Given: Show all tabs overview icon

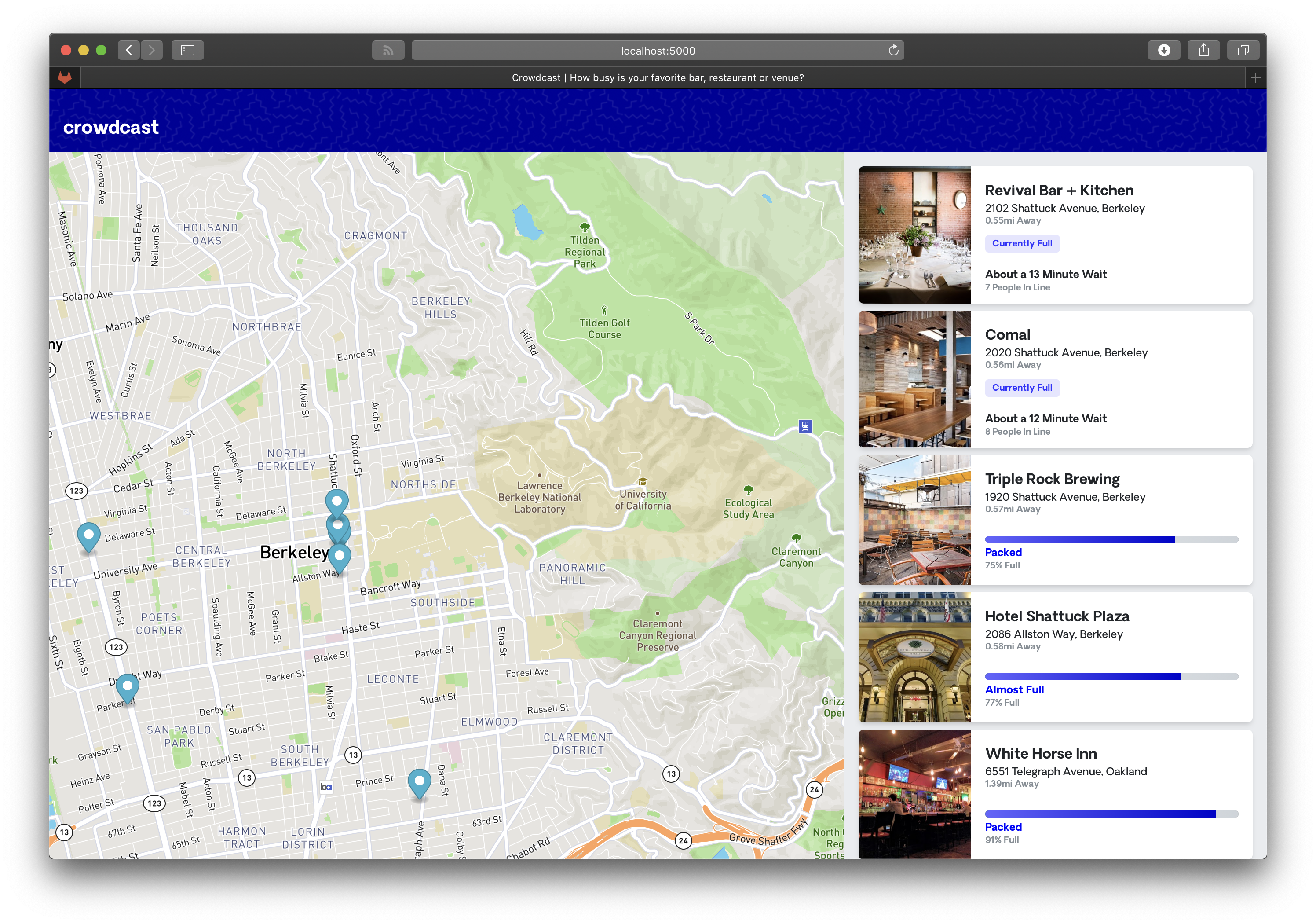Looking at the screenshot, I should [x=1243, y=51].
